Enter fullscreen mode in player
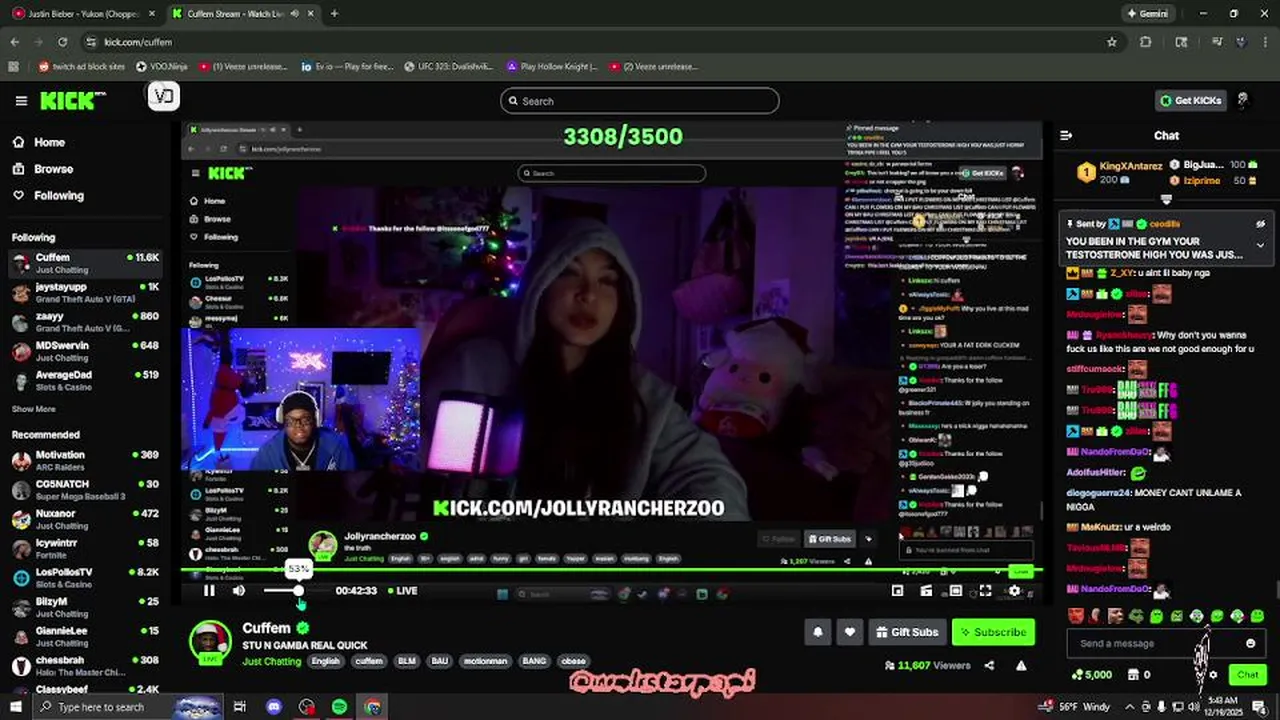Viewport: 1280px width, 720px height. (985, 591)
